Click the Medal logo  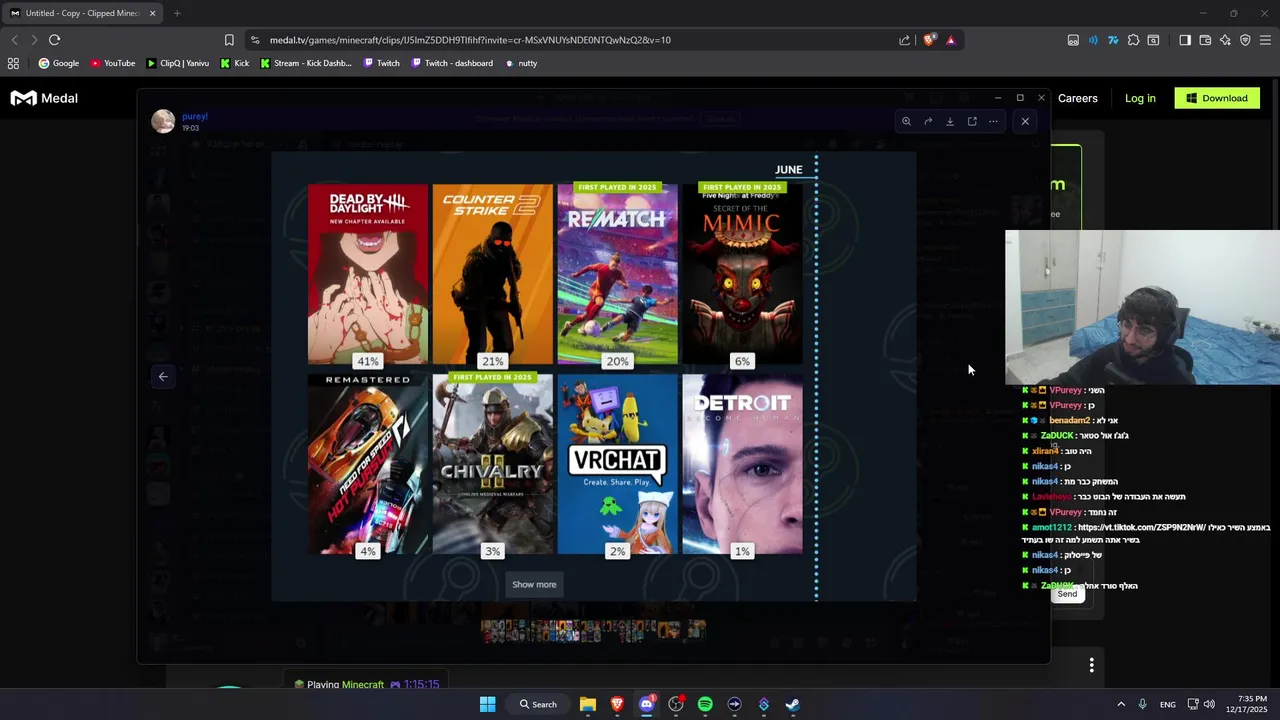(44, 98)
